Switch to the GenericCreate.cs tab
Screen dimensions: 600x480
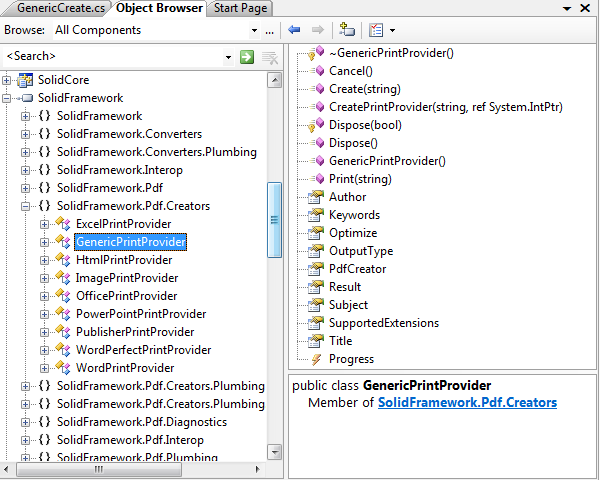click(60, 8)
